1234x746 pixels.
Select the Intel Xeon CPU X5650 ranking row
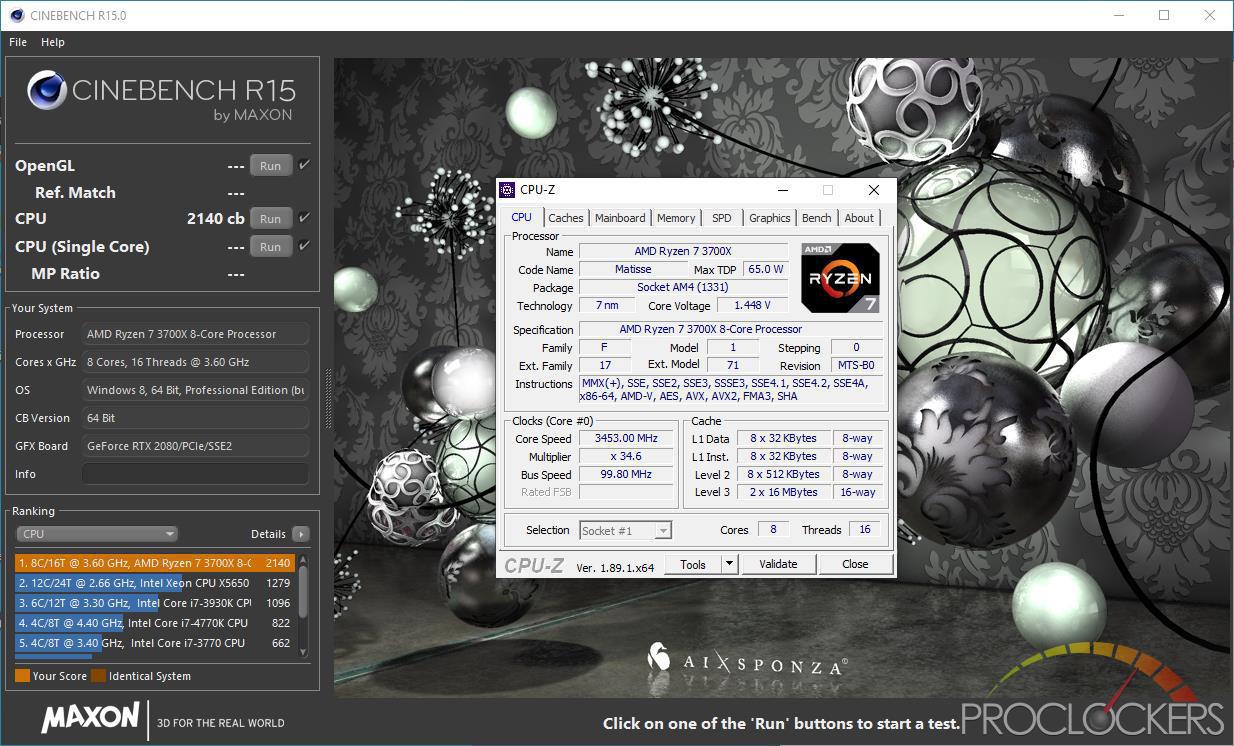click(155, 583)
